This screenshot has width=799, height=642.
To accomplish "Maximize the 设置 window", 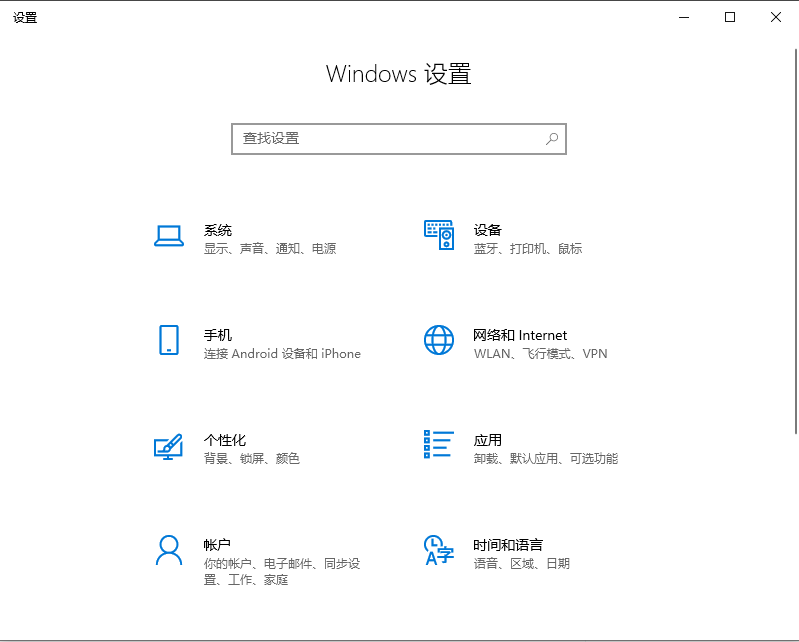I will coord(730,17).
